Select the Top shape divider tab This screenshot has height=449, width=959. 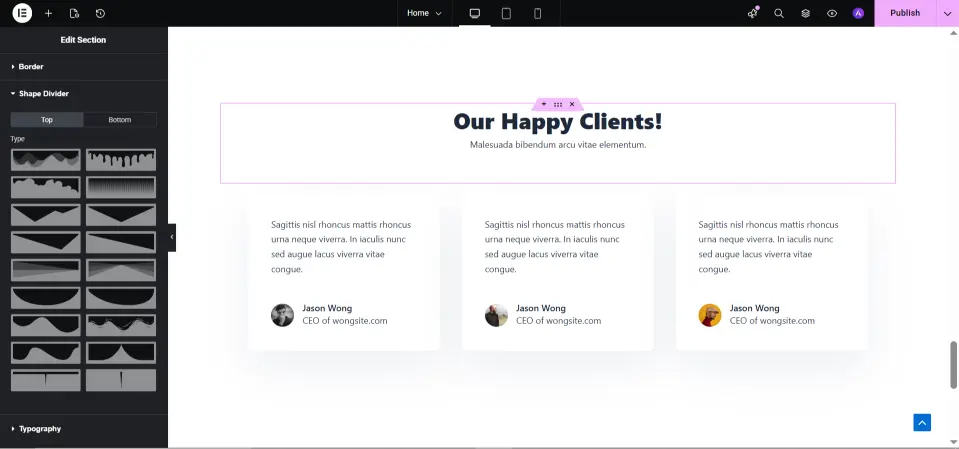[x=47, y=120]
